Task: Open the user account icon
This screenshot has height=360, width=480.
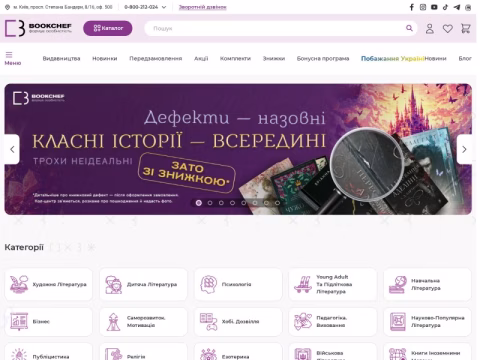Action: coord(430,29)
